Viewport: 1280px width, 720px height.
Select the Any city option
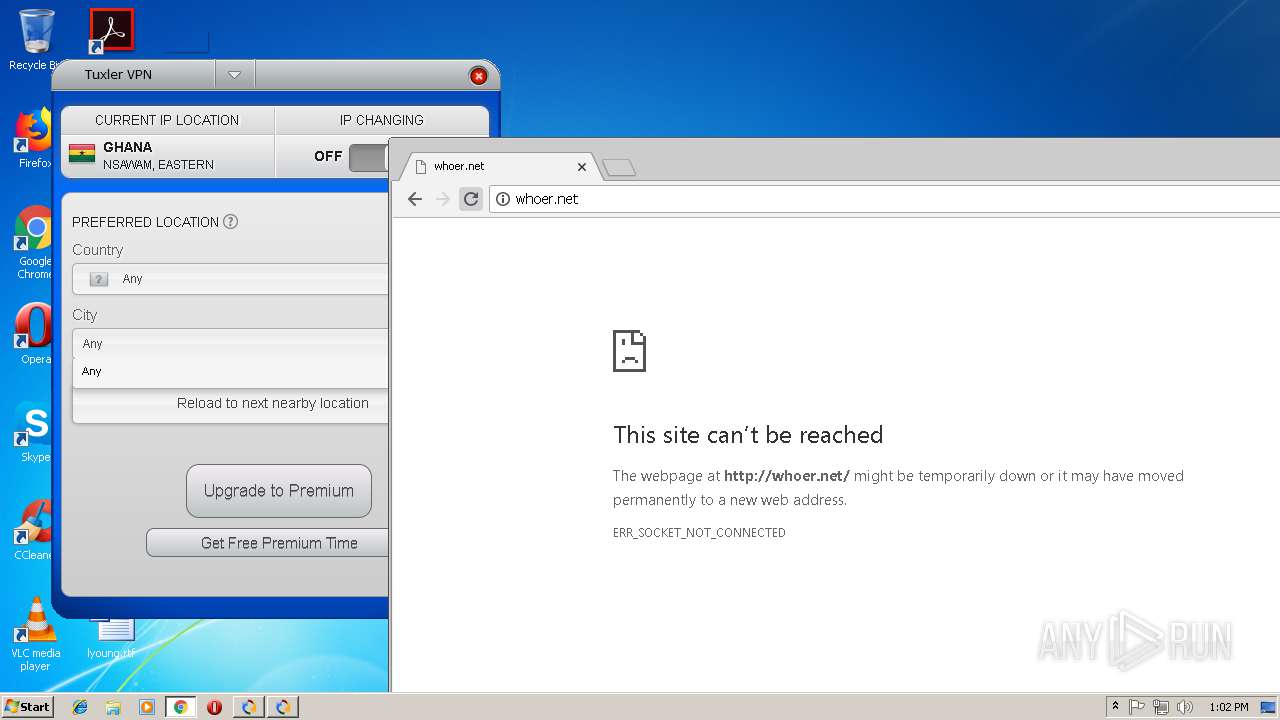coord(230,371)
